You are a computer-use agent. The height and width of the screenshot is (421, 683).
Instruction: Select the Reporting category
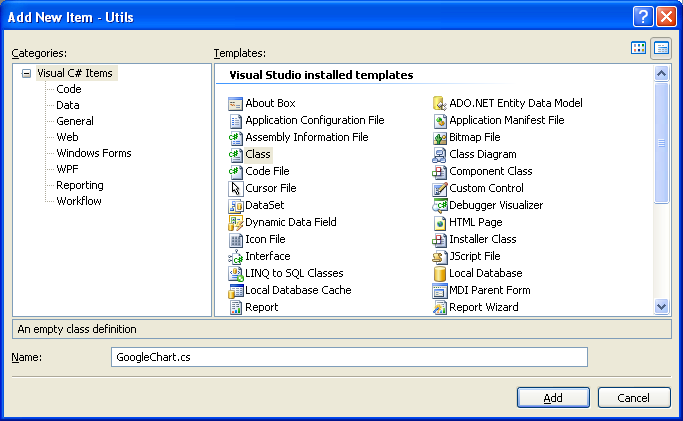[80, 185]
